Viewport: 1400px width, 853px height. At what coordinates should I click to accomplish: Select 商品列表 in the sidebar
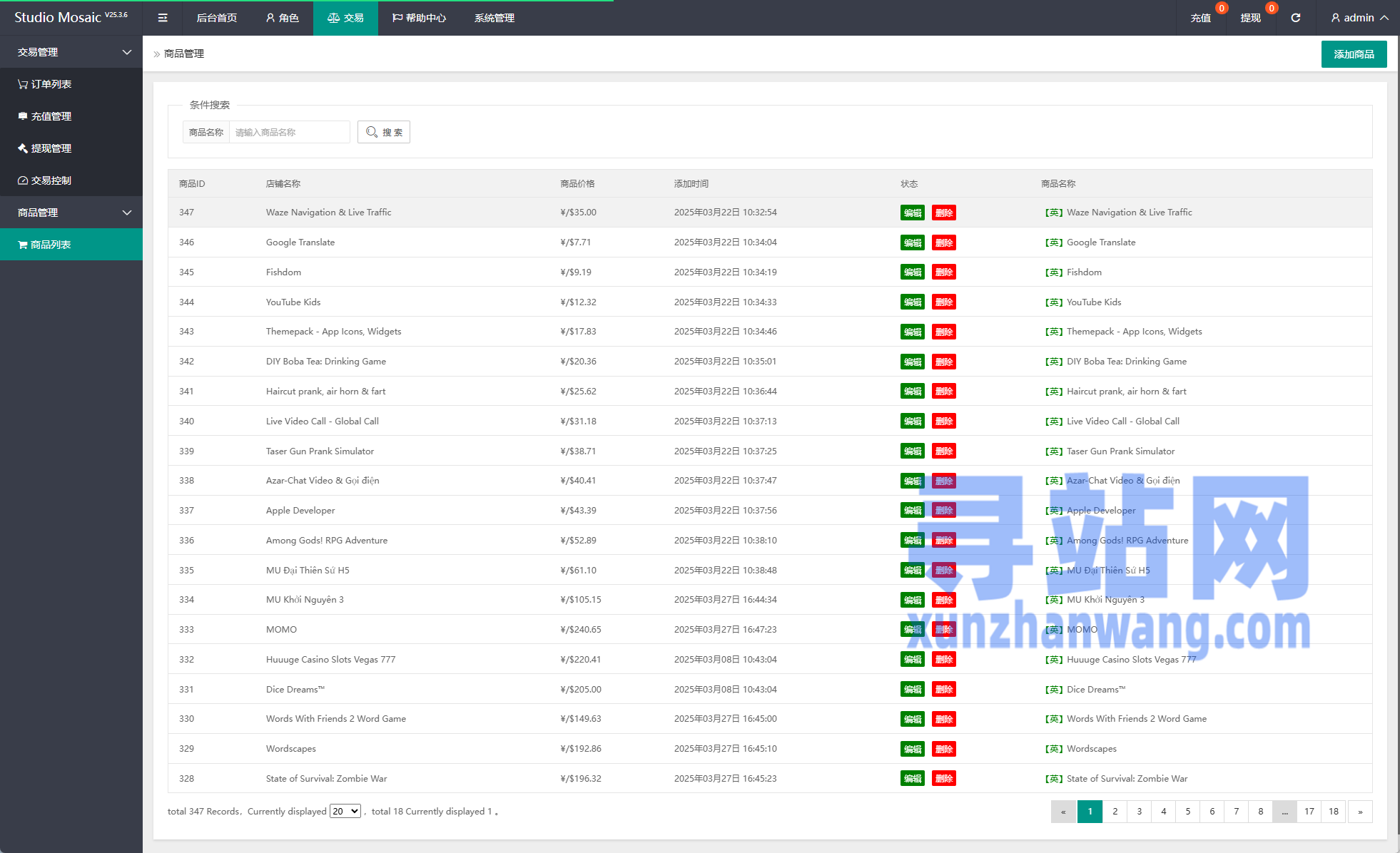point(71,245)
